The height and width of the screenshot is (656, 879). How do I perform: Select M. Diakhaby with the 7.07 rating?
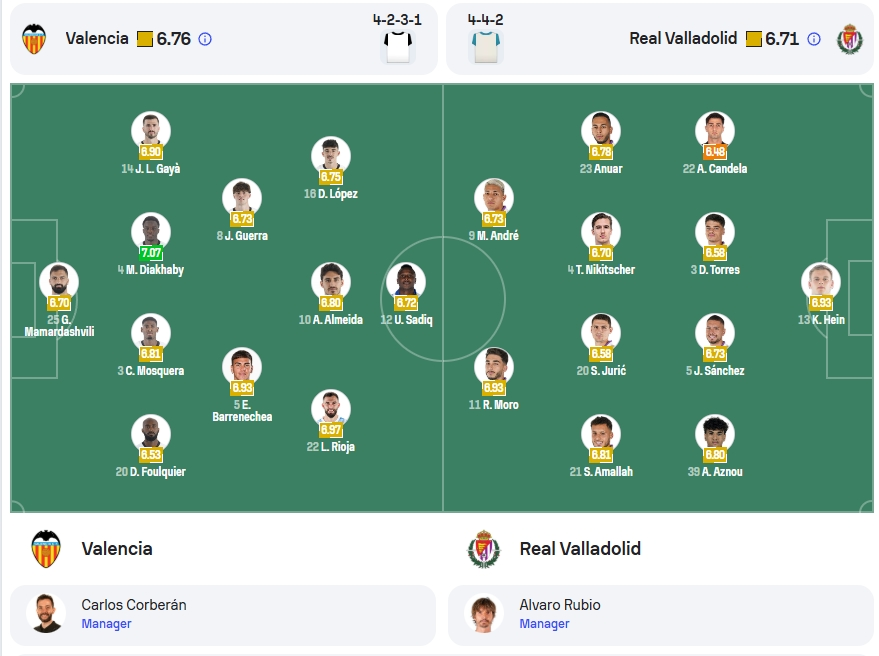click(x=151, y=232)
